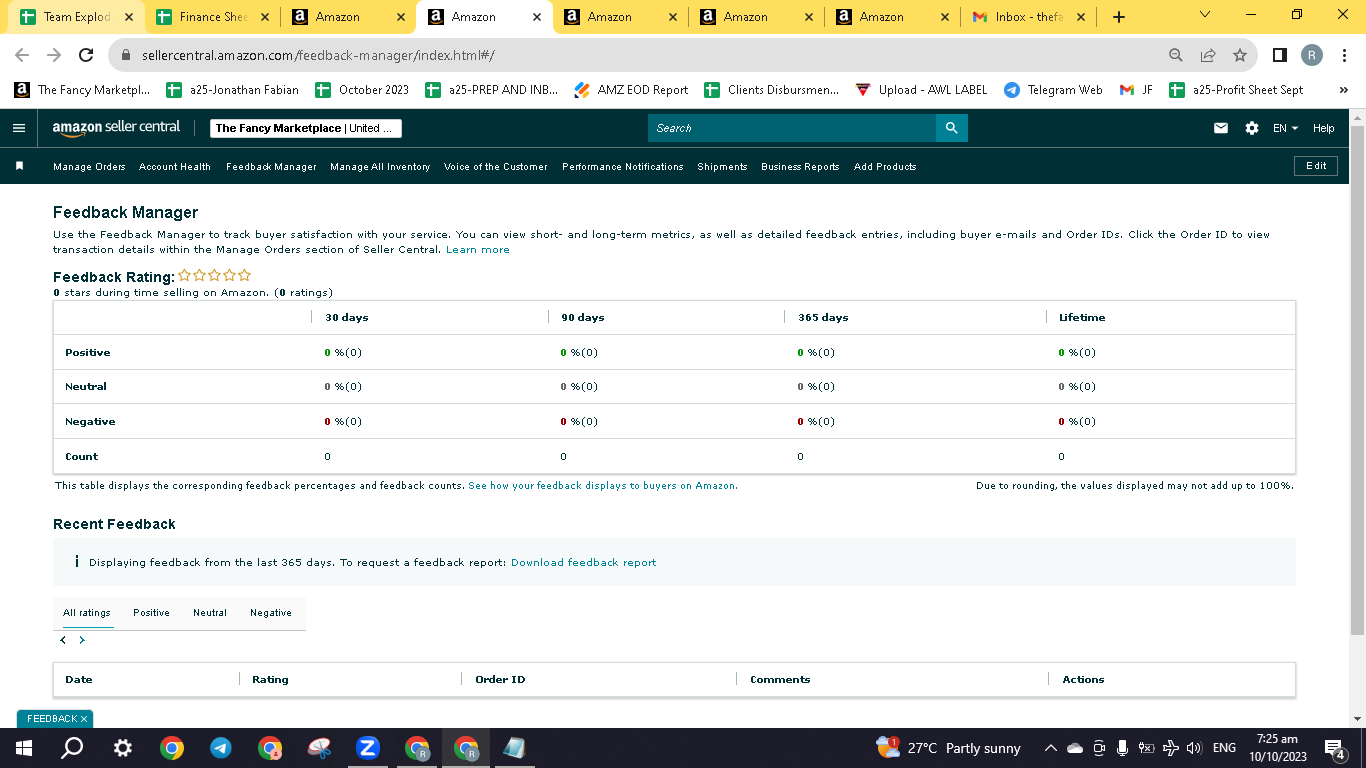Open Telegram from the taskbar

click(x=221, y=748)
